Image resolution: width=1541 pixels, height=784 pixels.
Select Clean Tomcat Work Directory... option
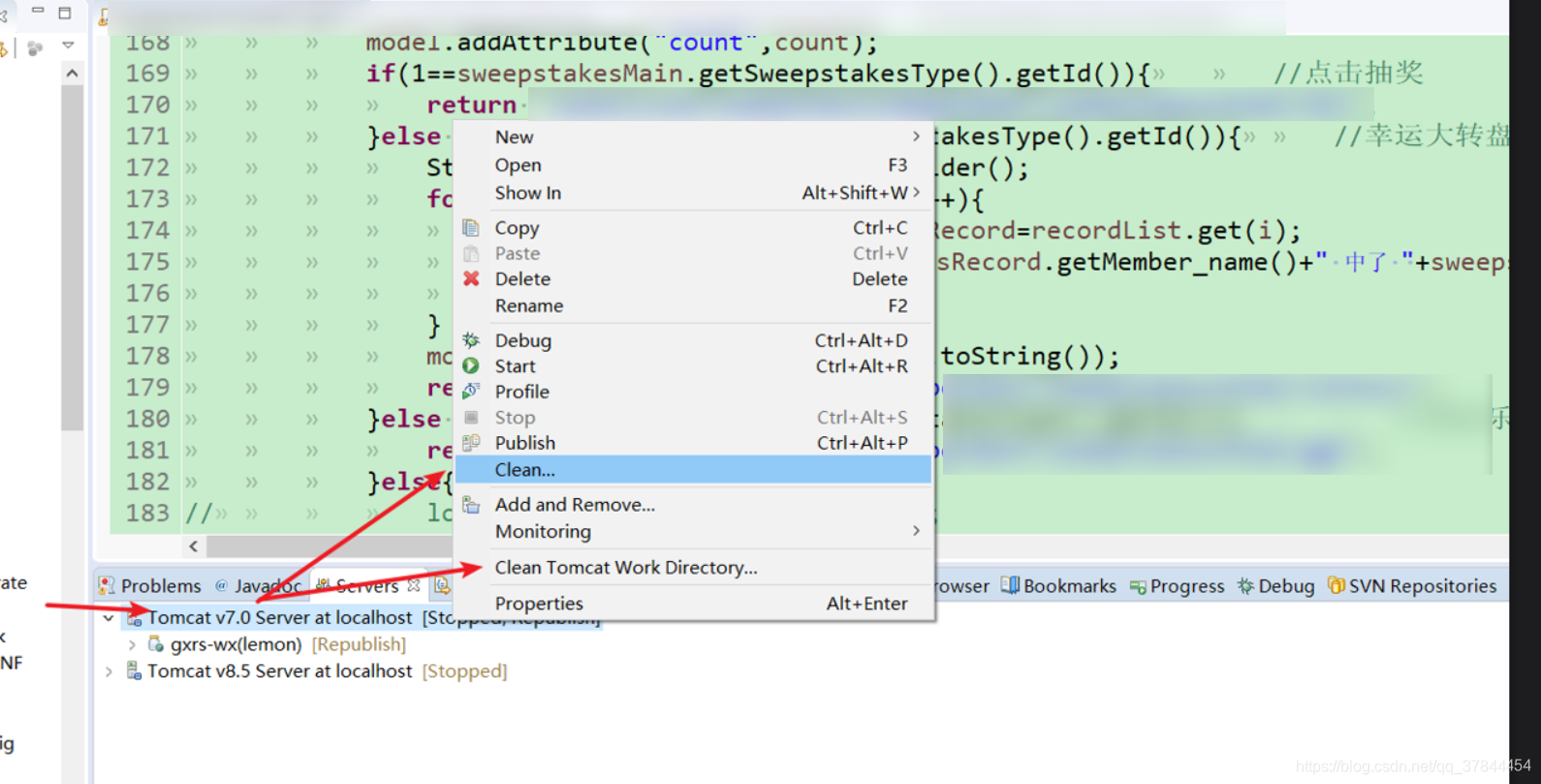coord(626,568)
